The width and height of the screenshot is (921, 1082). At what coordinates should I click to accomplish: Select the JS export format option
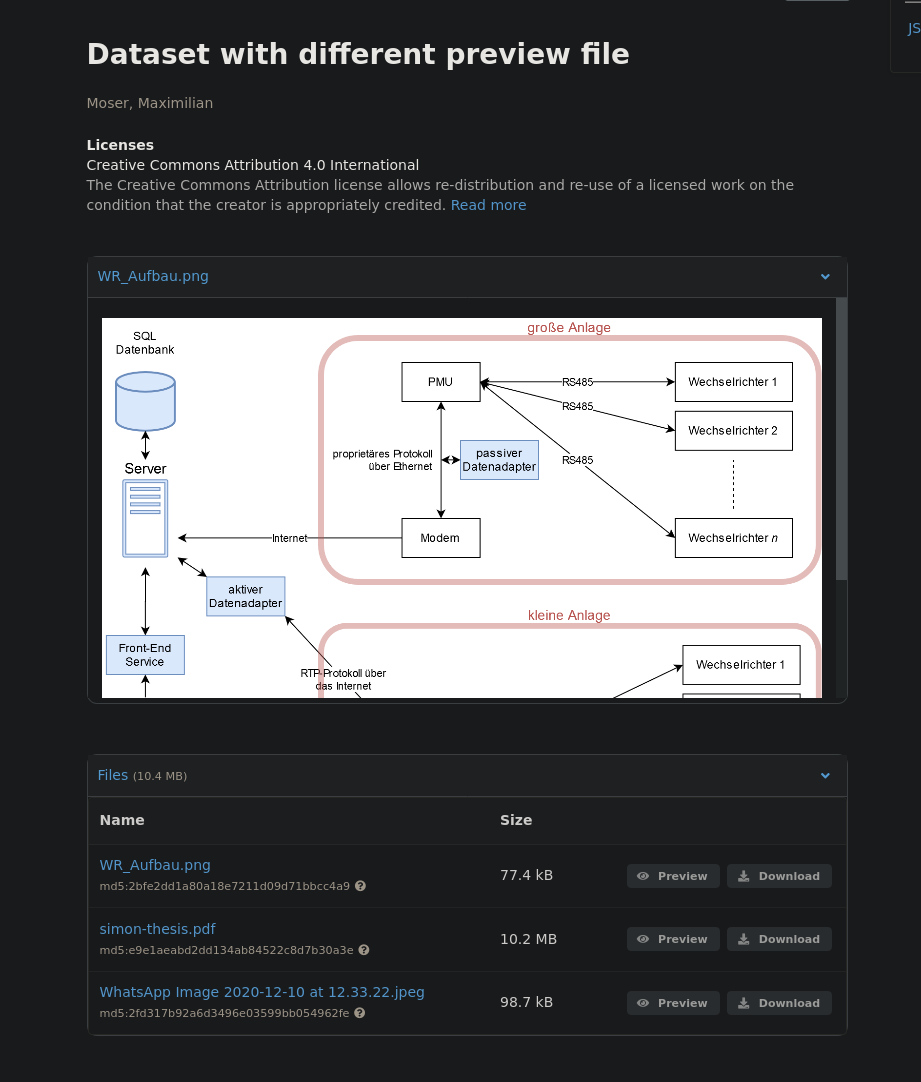[x=913, y=27]
